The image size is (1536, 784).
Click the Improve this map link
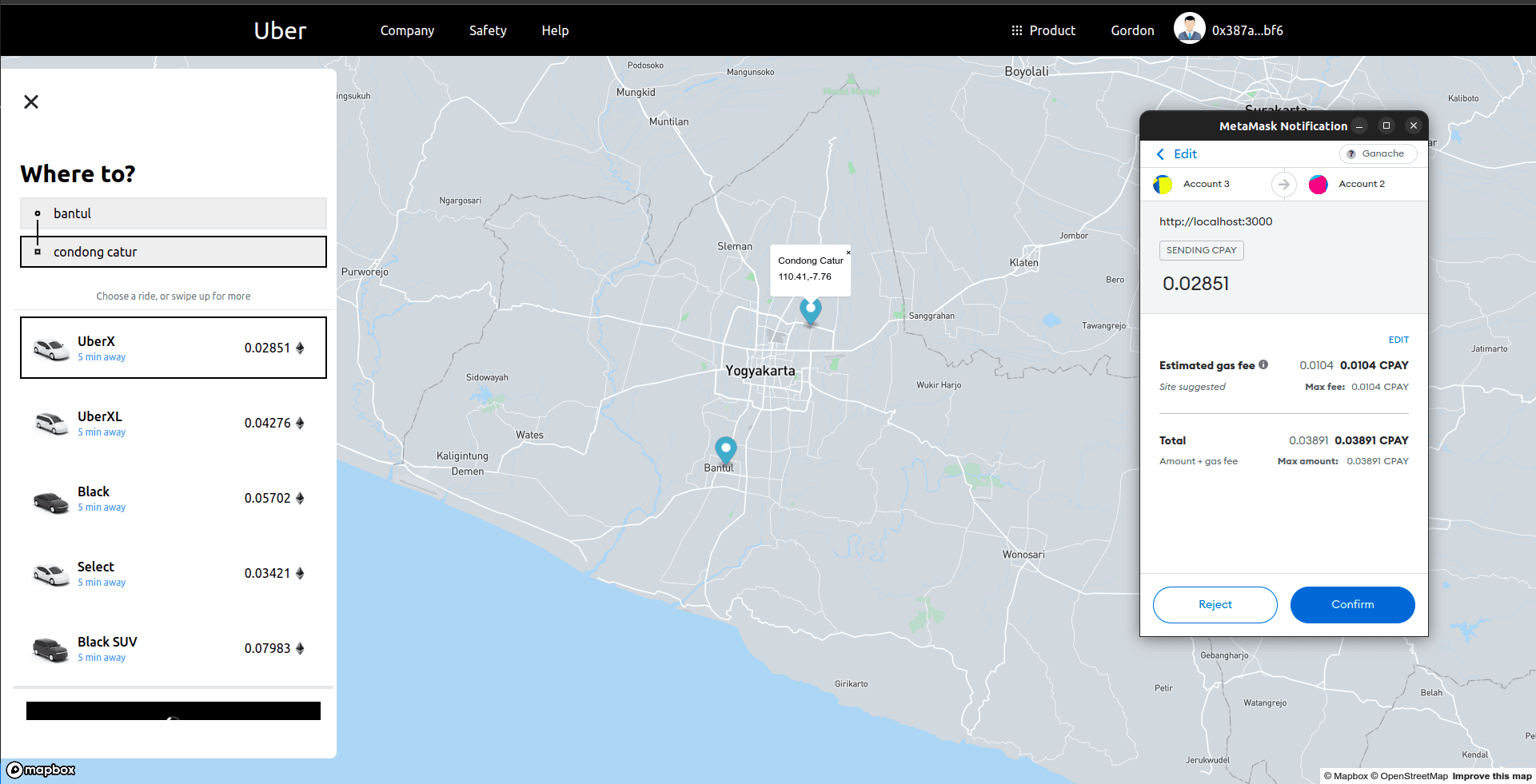pyautogui.click(x=1492, y=776)
